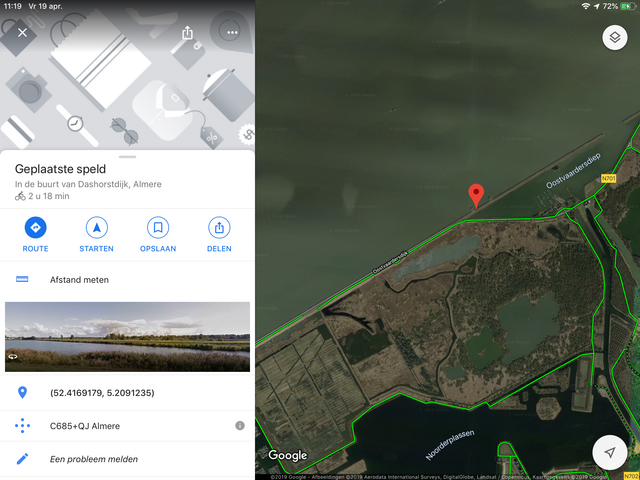
Task: Select Afstand meten option
Action: click(127, 280)
